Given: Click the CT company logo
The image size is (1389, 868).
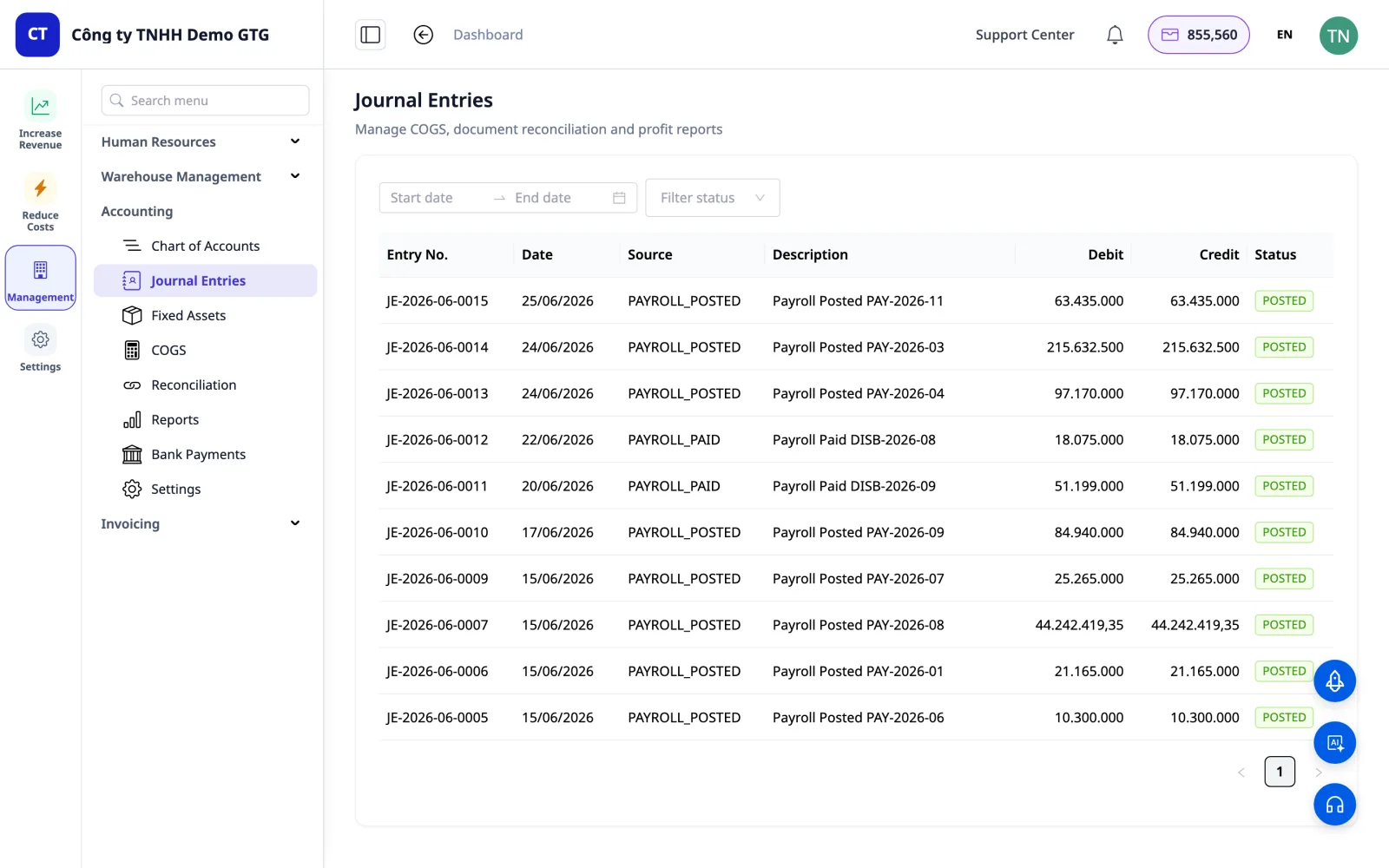Looking at the screenshot, I should point(37,35).
